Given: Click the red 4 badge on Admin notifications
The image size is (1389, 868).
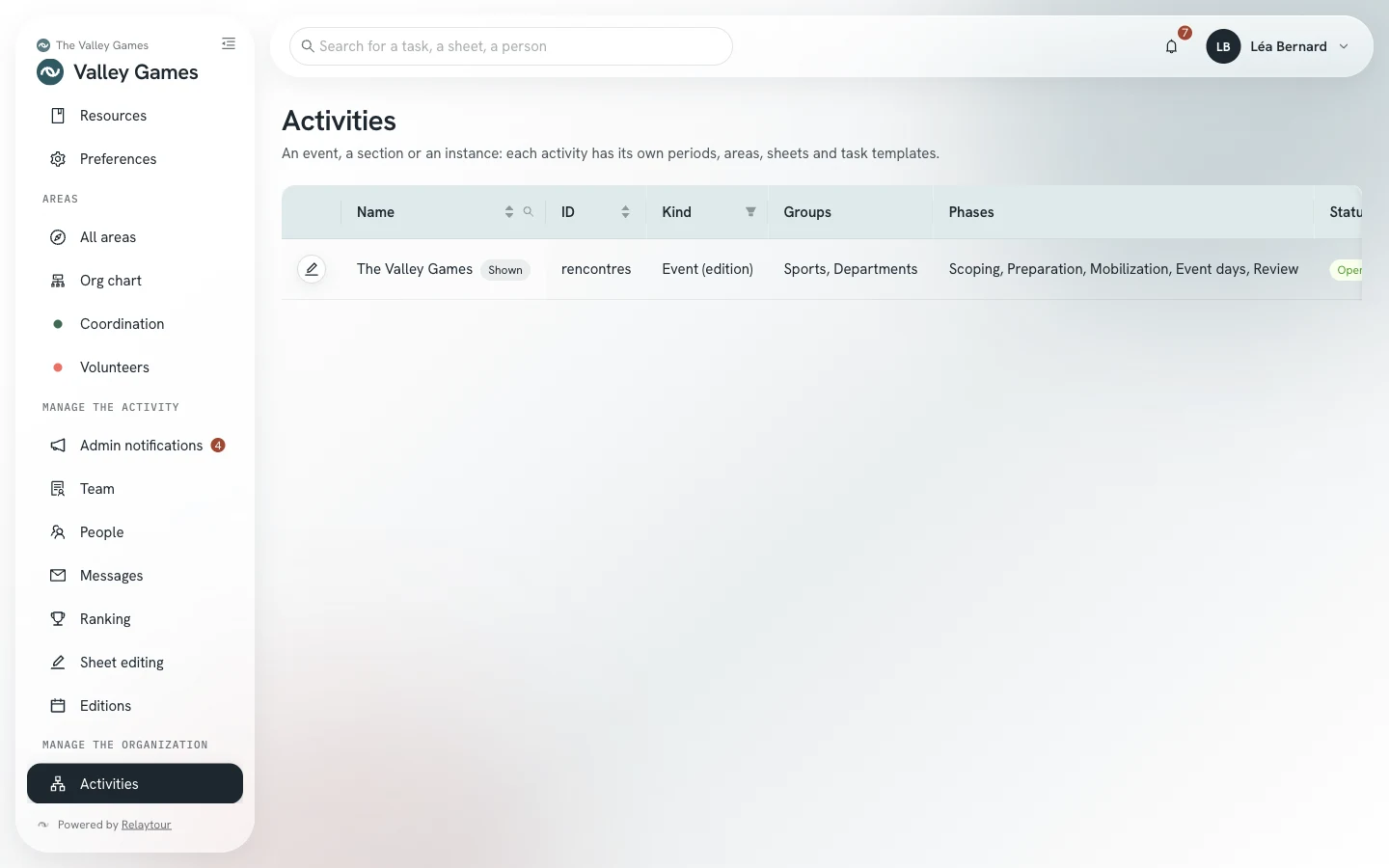Looking at the screenshot, I should [x=218, y=446].
